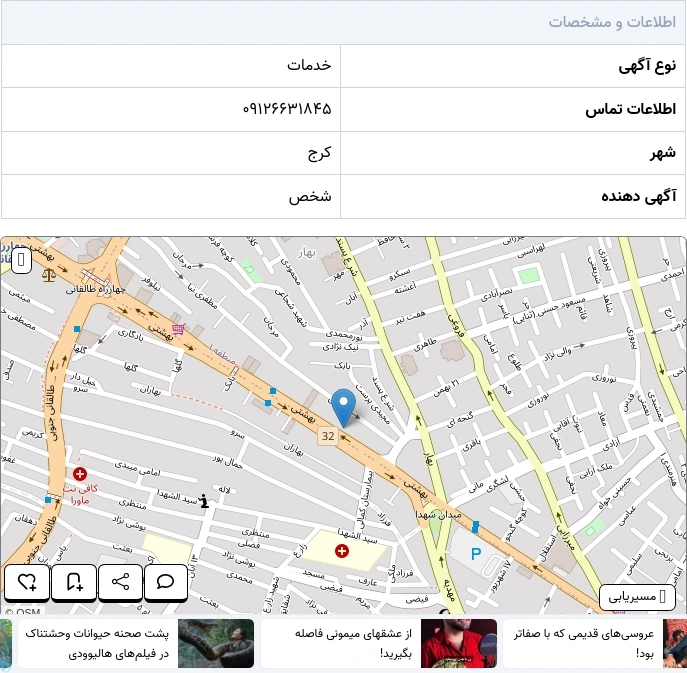Image resolution: width=687 pixels, height=673 pixels.
Task: Click the hospital cross marker on the yellow block
Action: click(342, 551)
